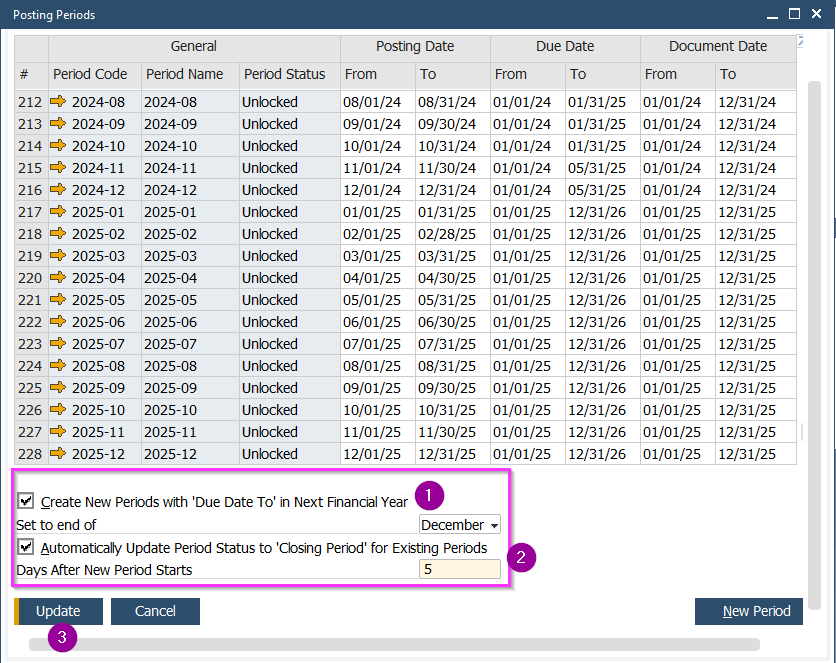Click the Update button
836x663 pixels.
[58, 611]
